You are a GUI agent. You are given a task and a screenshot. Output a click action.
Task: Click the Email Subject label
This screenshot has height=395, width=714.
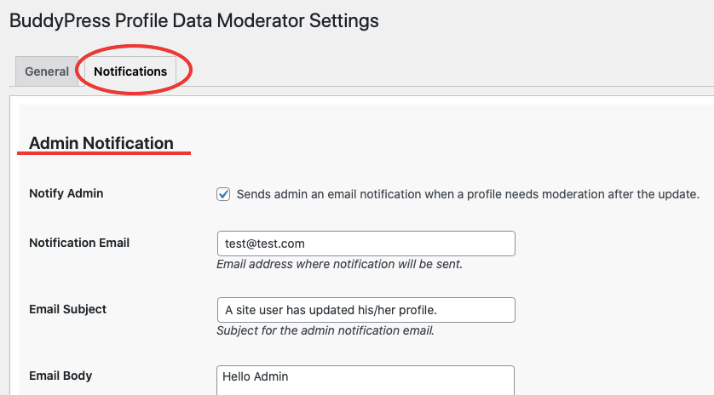pyautogui.click(x=68, y=309)
